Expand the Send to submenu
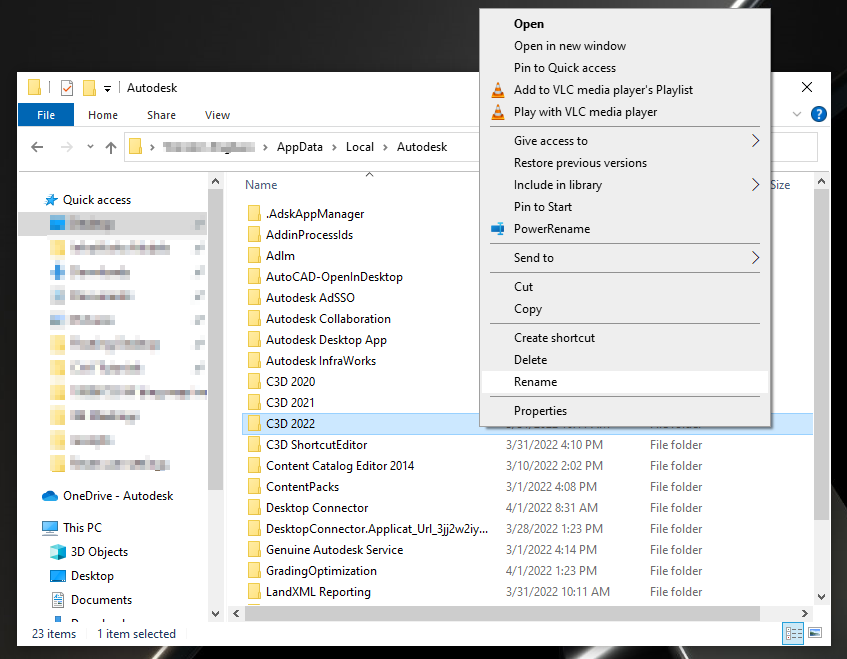 tap(535, 258)
